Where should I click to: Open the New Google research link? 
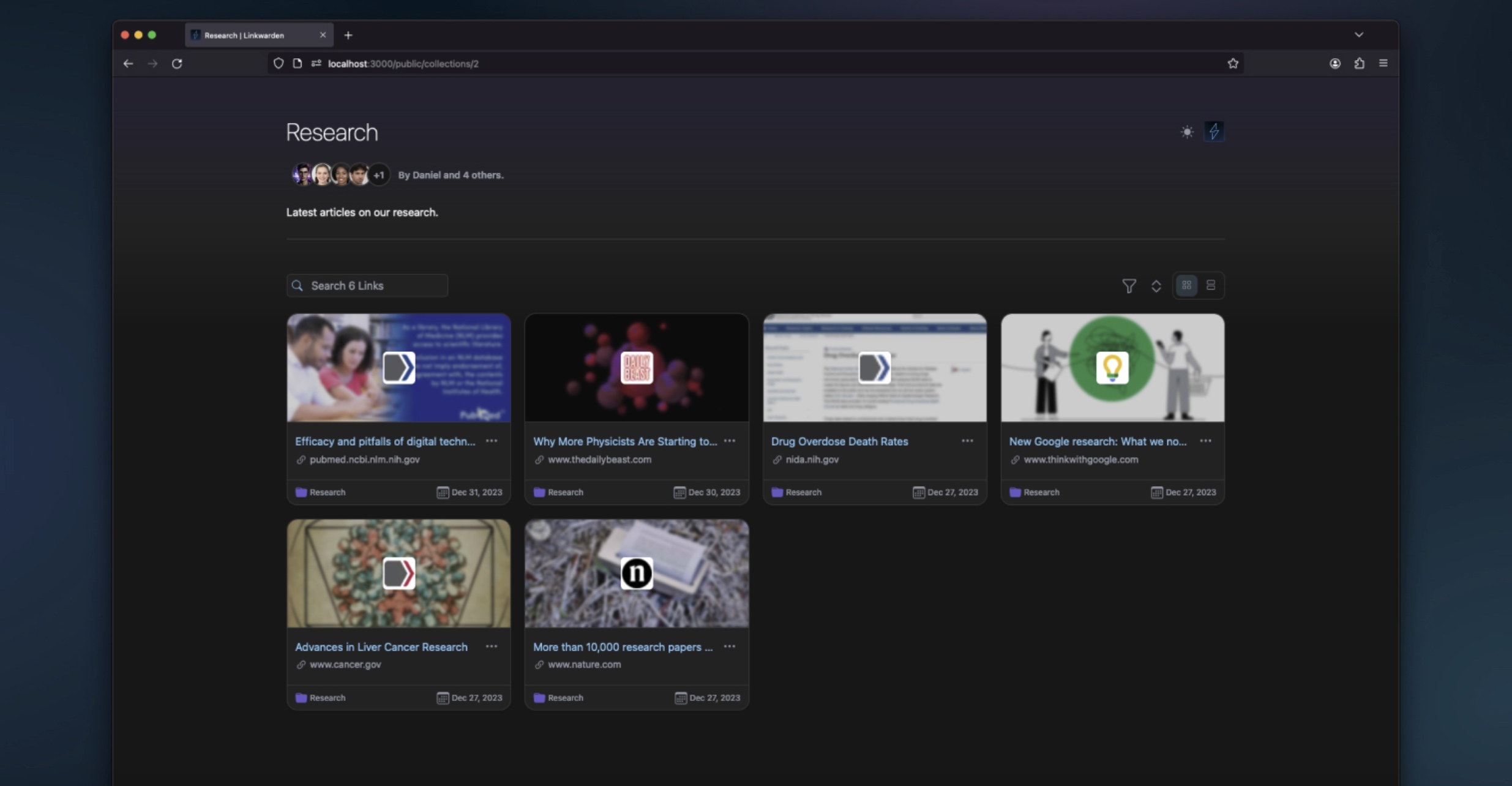coord(1098,441)
